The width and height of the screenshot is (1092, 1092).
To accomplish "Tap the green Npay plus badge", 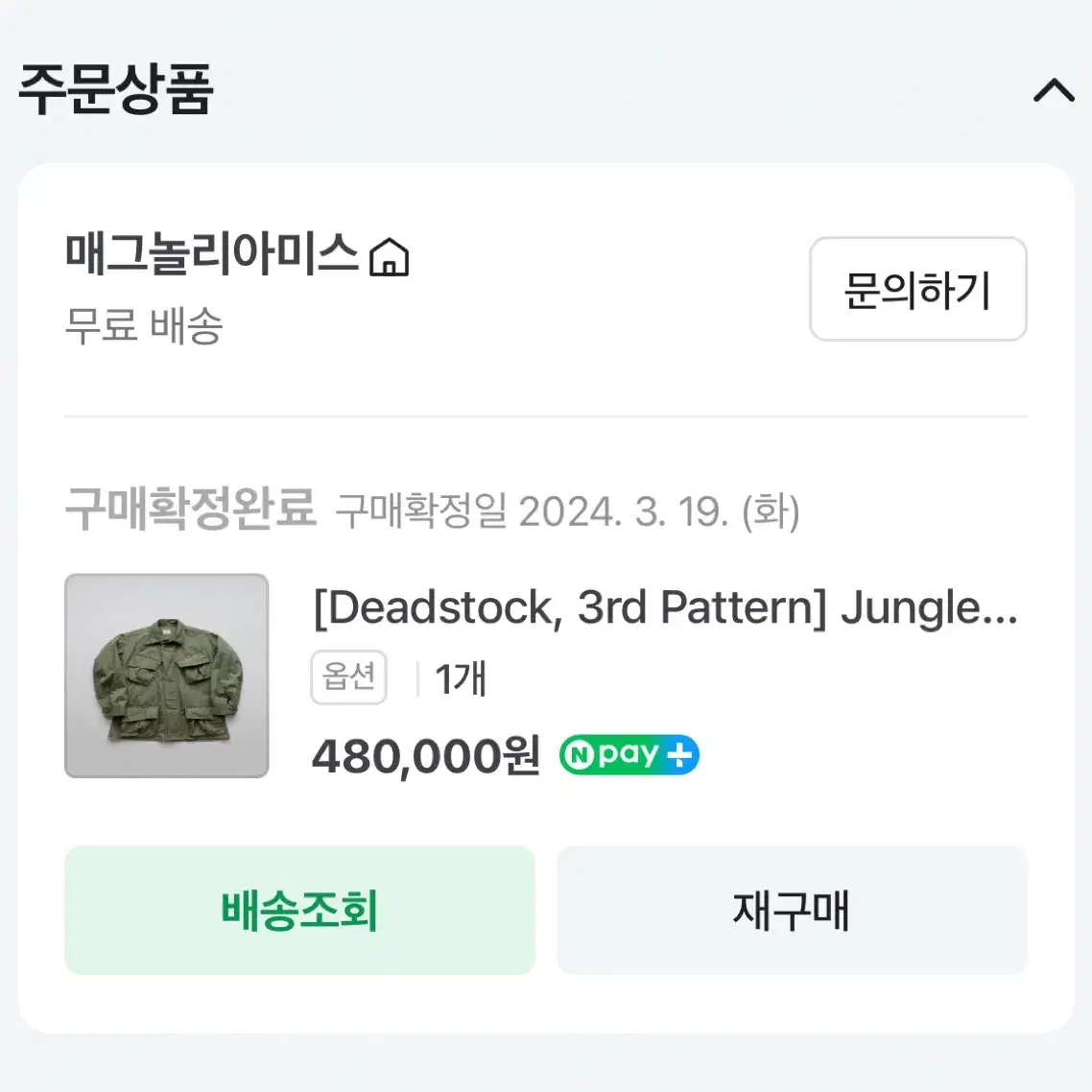I will coord(629,755).
